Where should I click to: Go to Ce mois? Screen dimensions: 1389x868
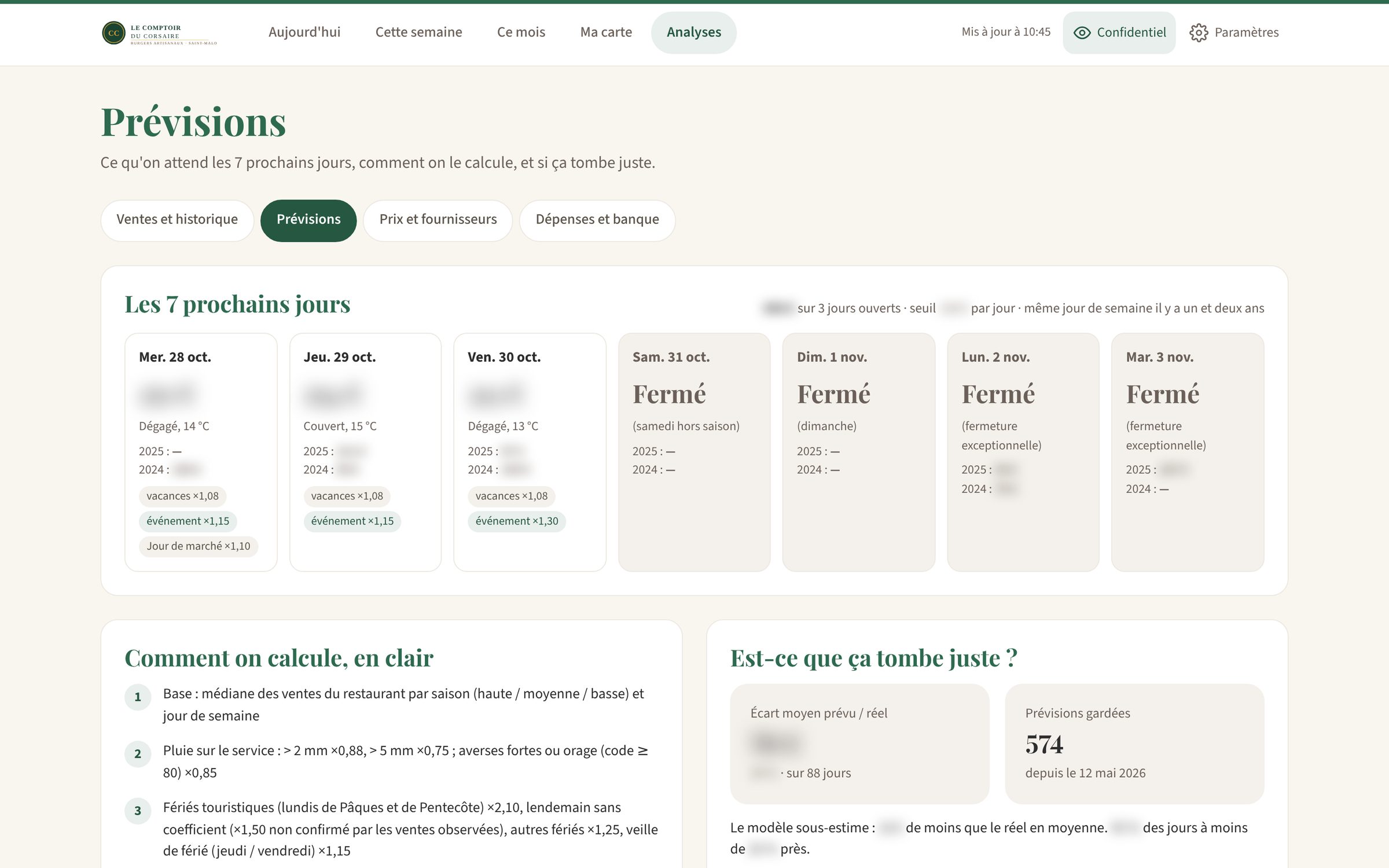(521, 32)
